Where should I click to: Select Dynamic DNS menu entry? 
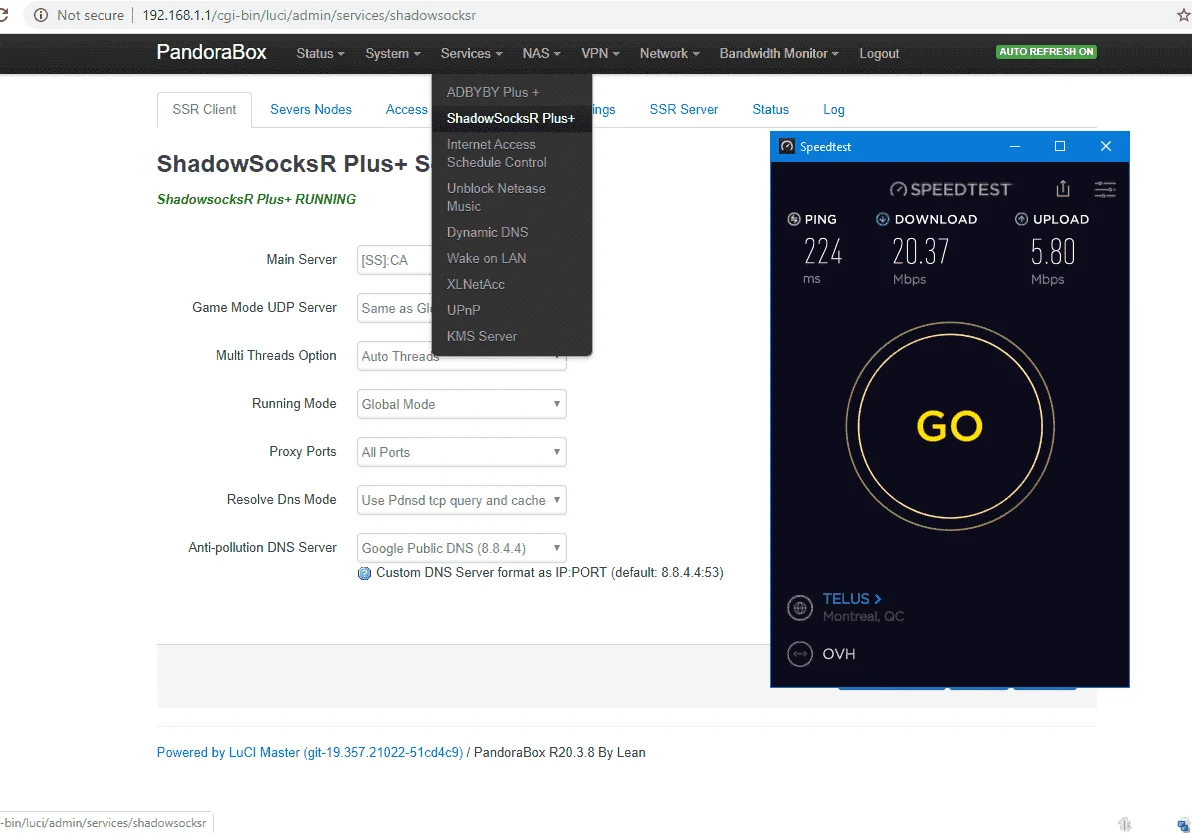click(x=512, y=232)
